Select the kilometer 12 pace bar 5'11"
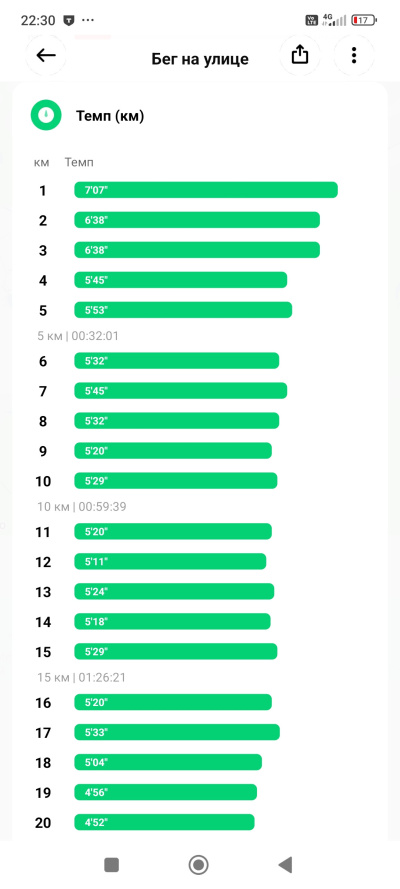The width and height of the screenshot is (400, 889). [x=170, y=561]
